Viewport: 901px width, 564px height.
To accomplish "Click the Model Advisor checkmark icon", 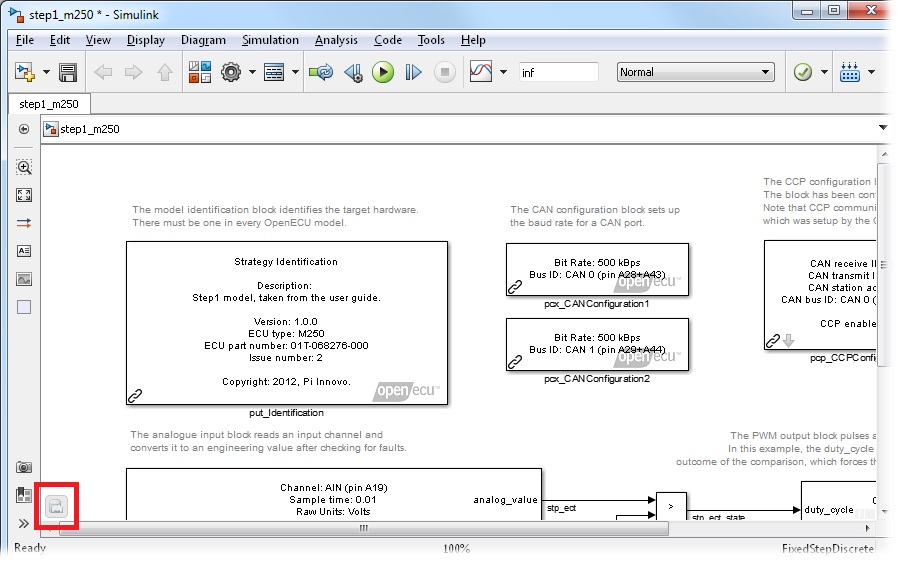I will tap(803, 72).
